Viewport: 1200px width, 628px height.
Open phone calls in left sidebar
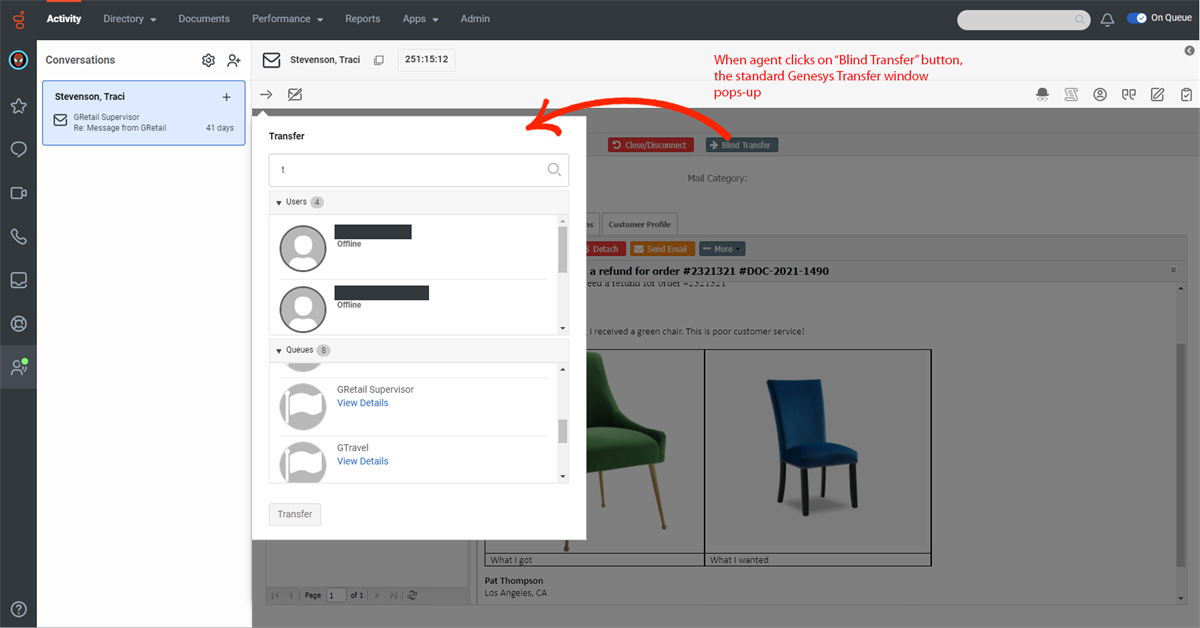pyautogui.click(x=18, y=237)
